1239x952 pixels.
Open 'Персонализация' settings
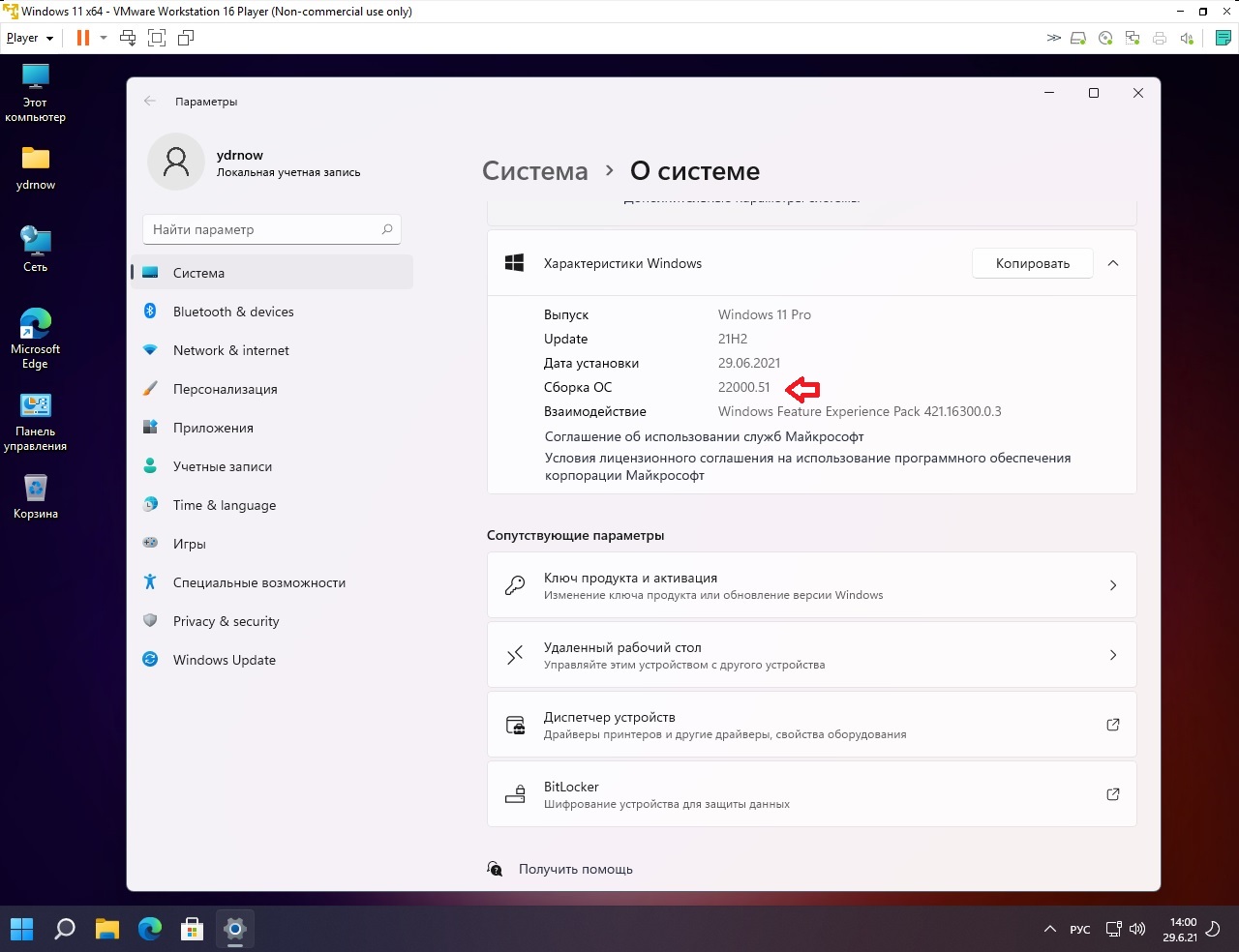tap(272, 389)
